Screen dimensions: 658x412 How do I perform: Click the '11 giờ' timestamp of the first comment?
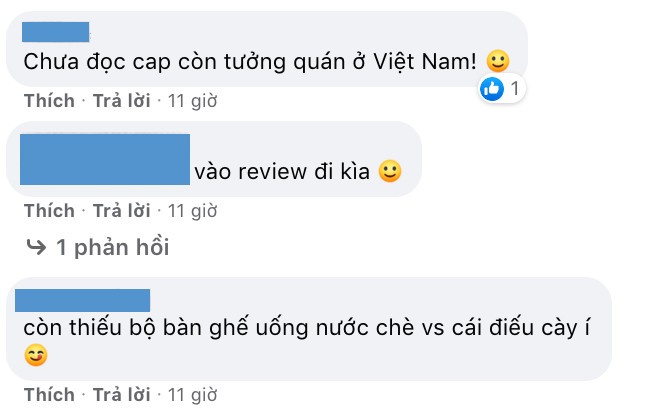[192, 101]
